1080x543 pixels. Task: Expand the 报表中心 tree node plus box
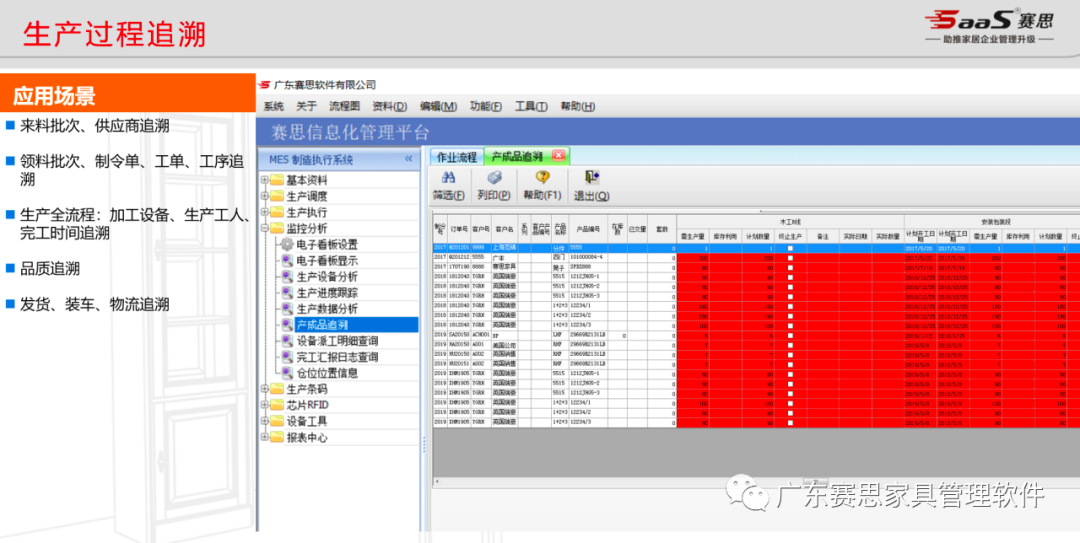click(x=264, y=437)
